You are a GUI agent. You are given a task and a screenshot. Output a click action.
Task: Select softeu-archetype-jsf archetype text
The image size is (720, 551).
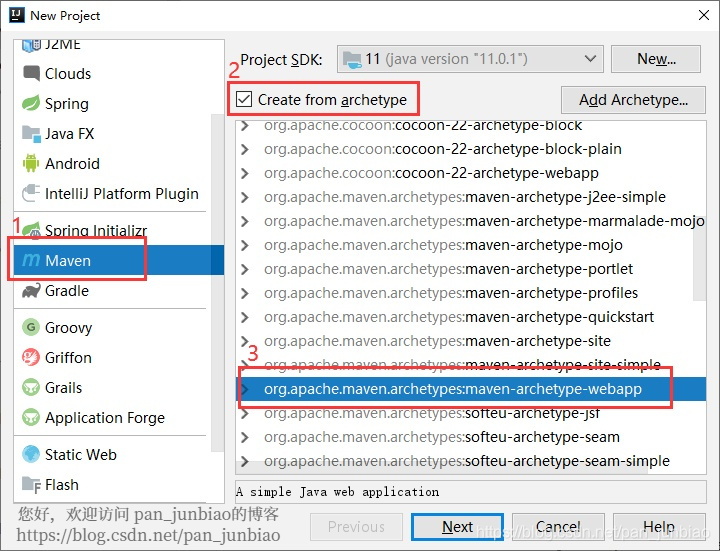[x=432, y=413]
